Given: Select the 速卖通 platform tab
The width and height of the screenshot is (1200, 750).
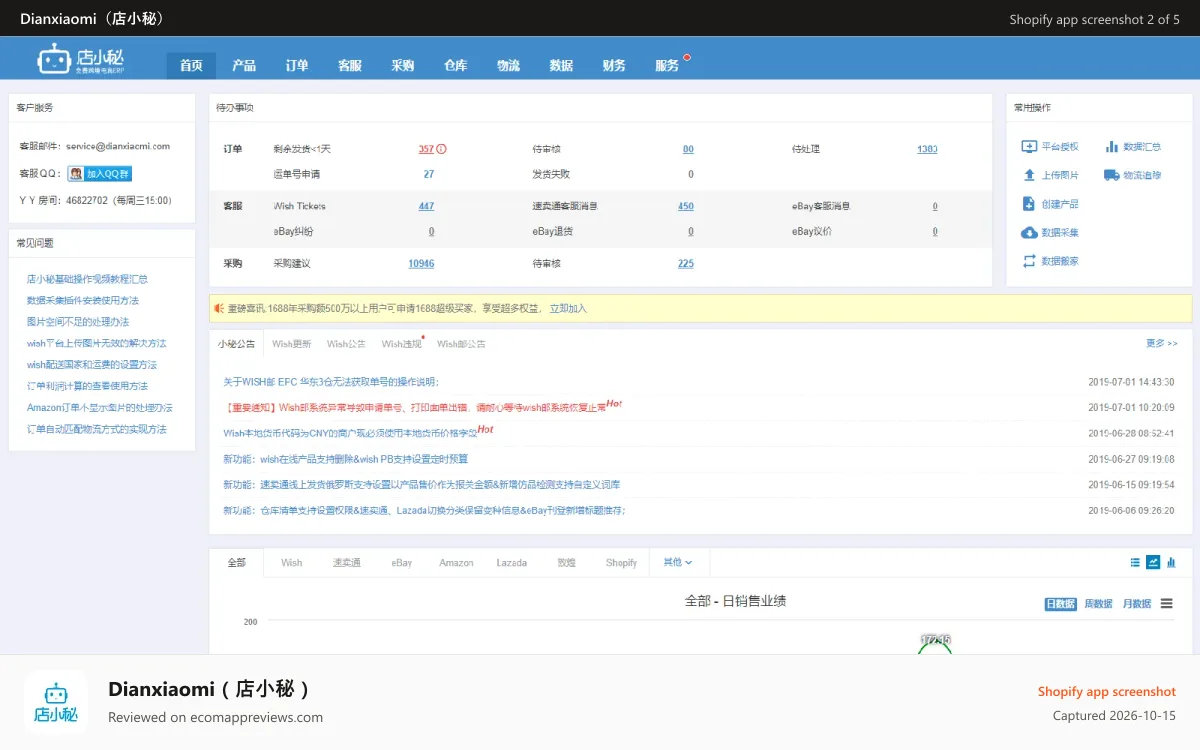Looking at the screenshot, I should [347, 563].
